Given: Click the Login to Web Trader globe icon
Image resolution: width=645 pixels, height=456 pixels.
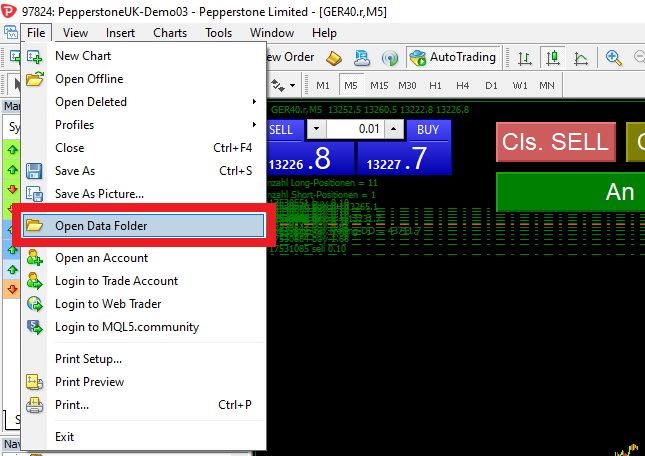Looking at the screenshot, I should pyautogui.click(x=35, y=304).
